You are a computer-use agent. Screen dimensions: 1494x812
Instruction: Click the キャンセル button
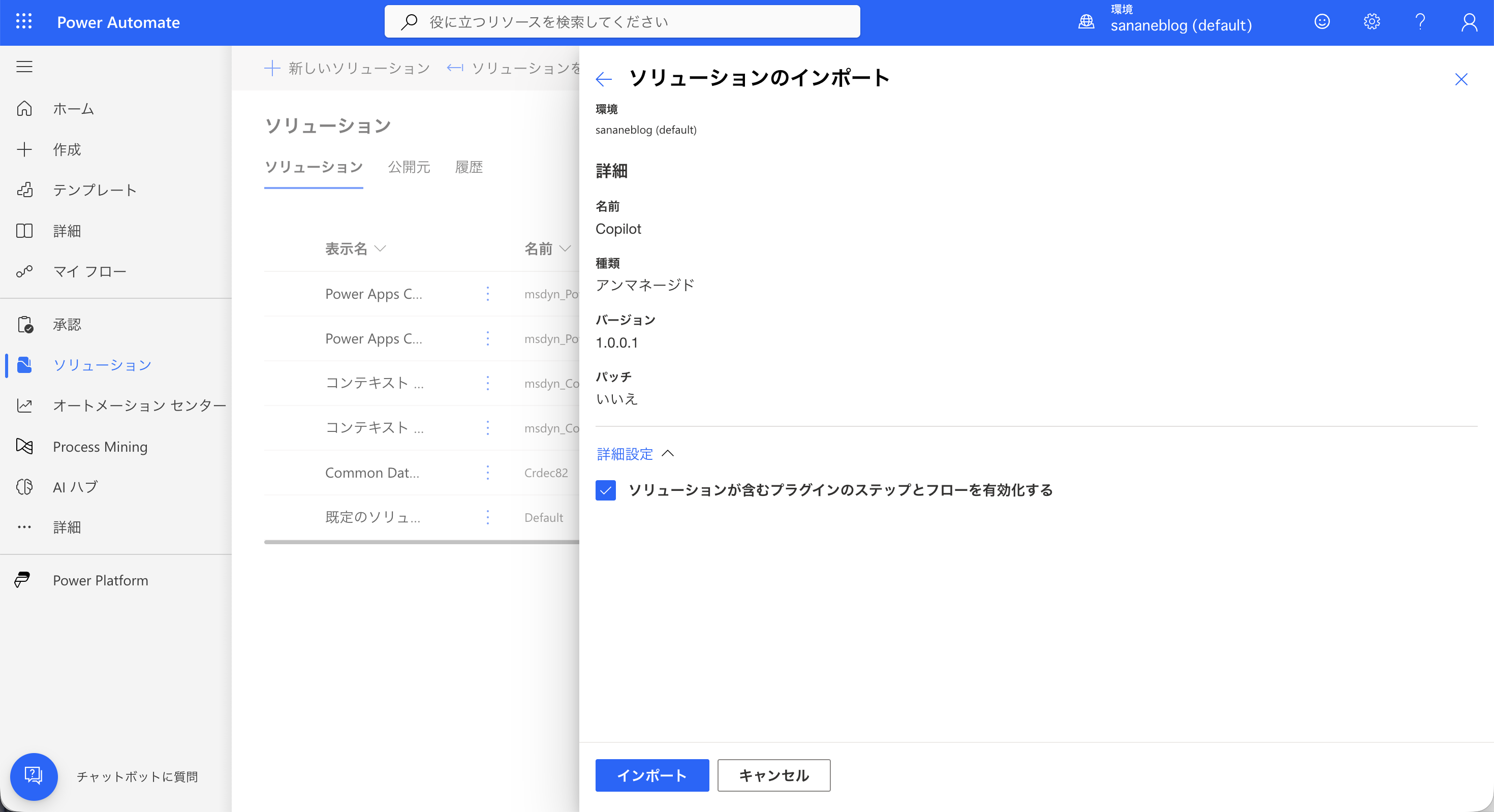tap(773, 775)
